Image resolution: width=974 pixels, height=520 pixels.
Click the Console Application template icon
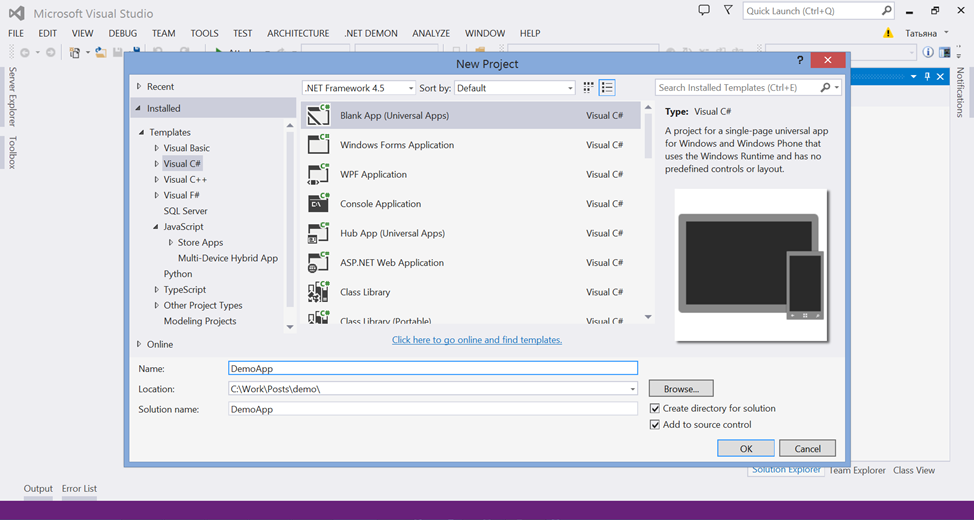point(319,204)
